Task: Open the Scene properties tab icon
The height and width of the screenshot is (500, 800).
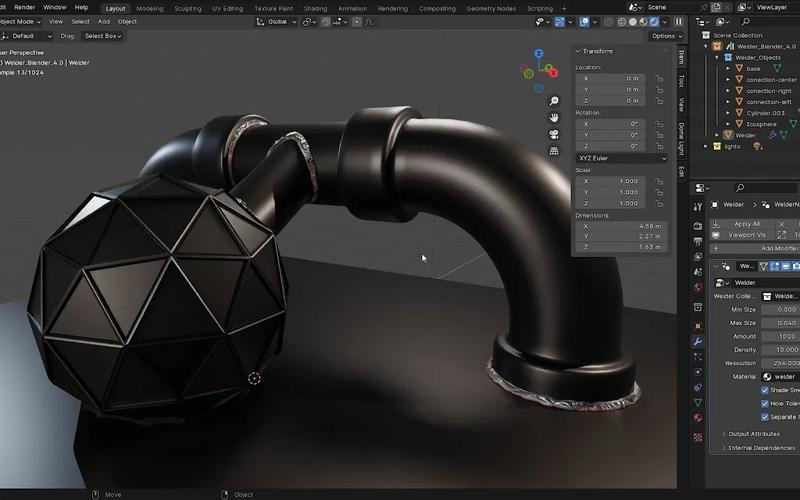Action: click(697, 272)
